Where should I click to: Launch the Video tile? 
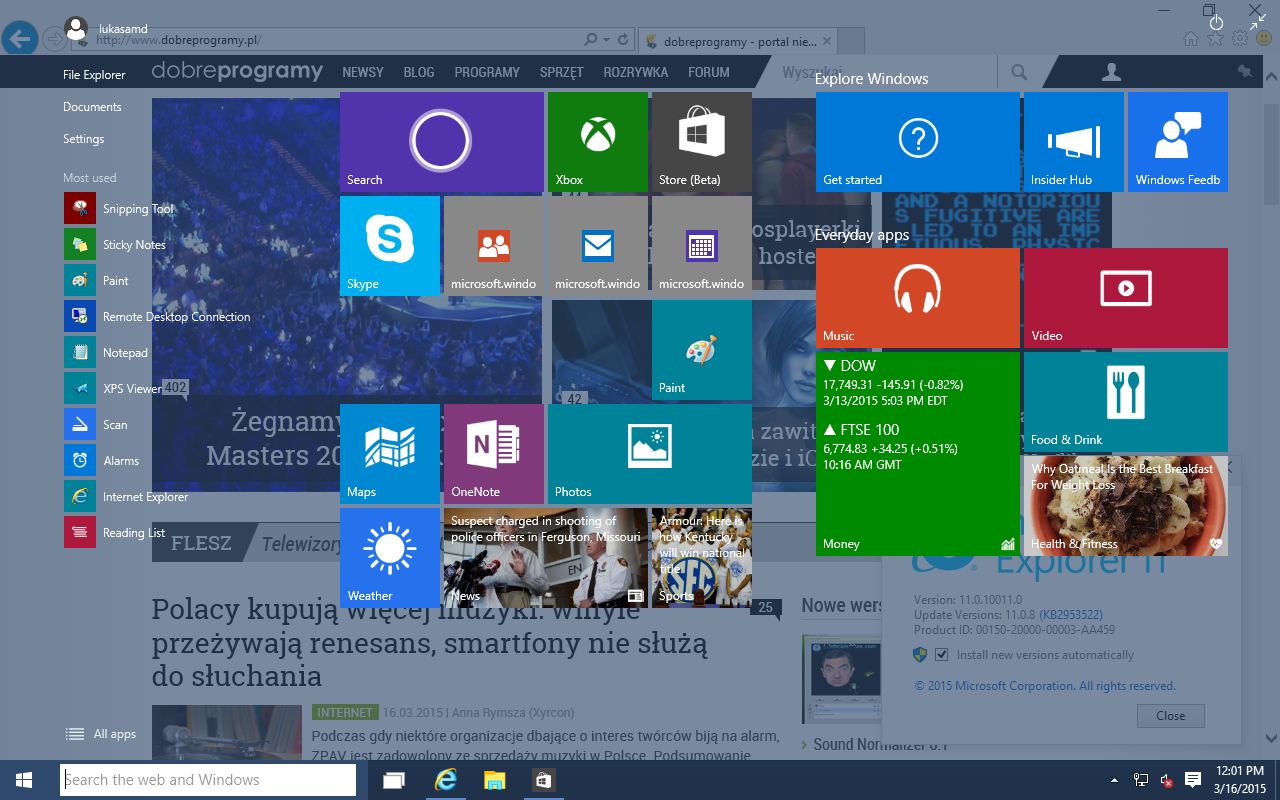pos(1126,298)
